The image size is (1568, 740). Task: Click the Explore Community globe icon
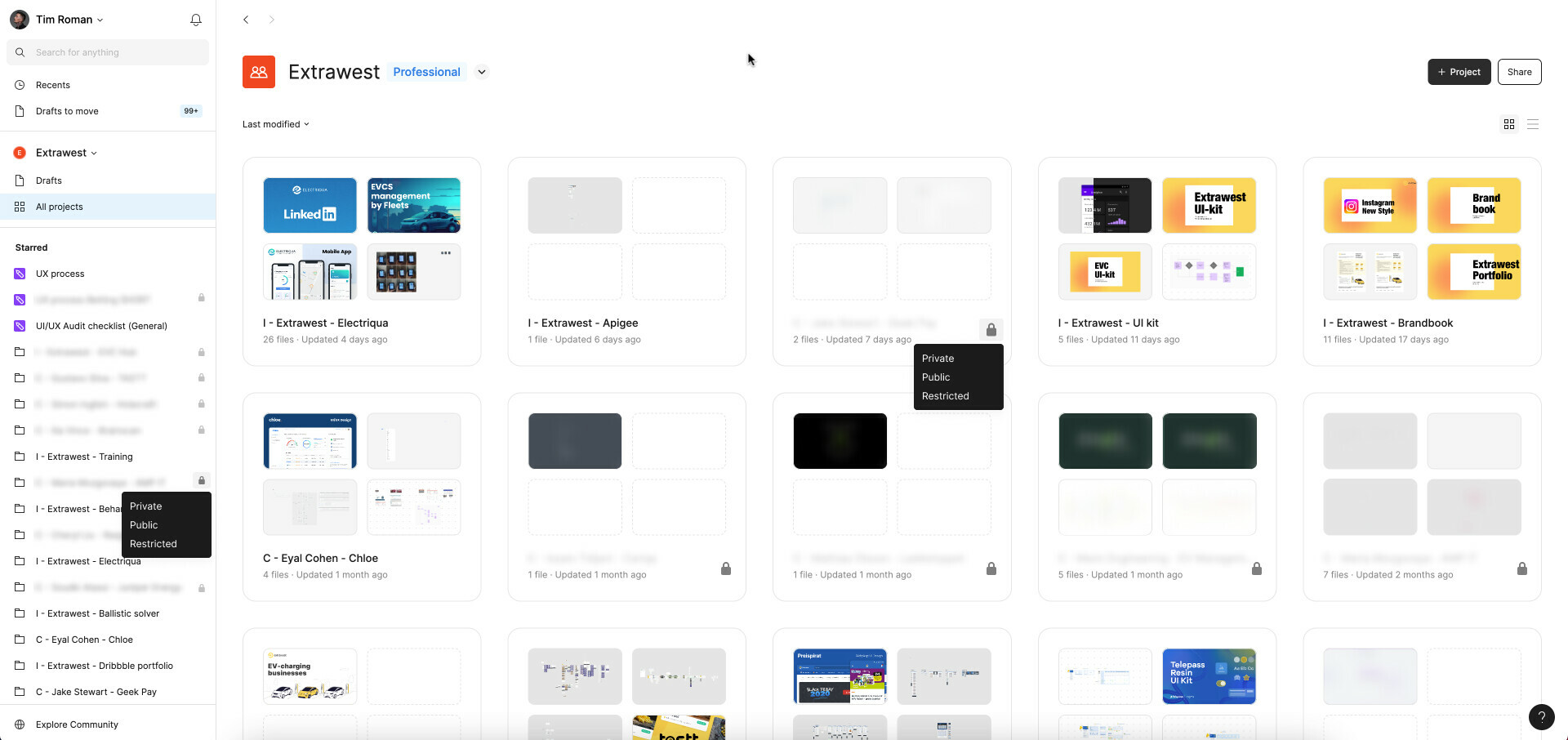[x=20, y=724]
